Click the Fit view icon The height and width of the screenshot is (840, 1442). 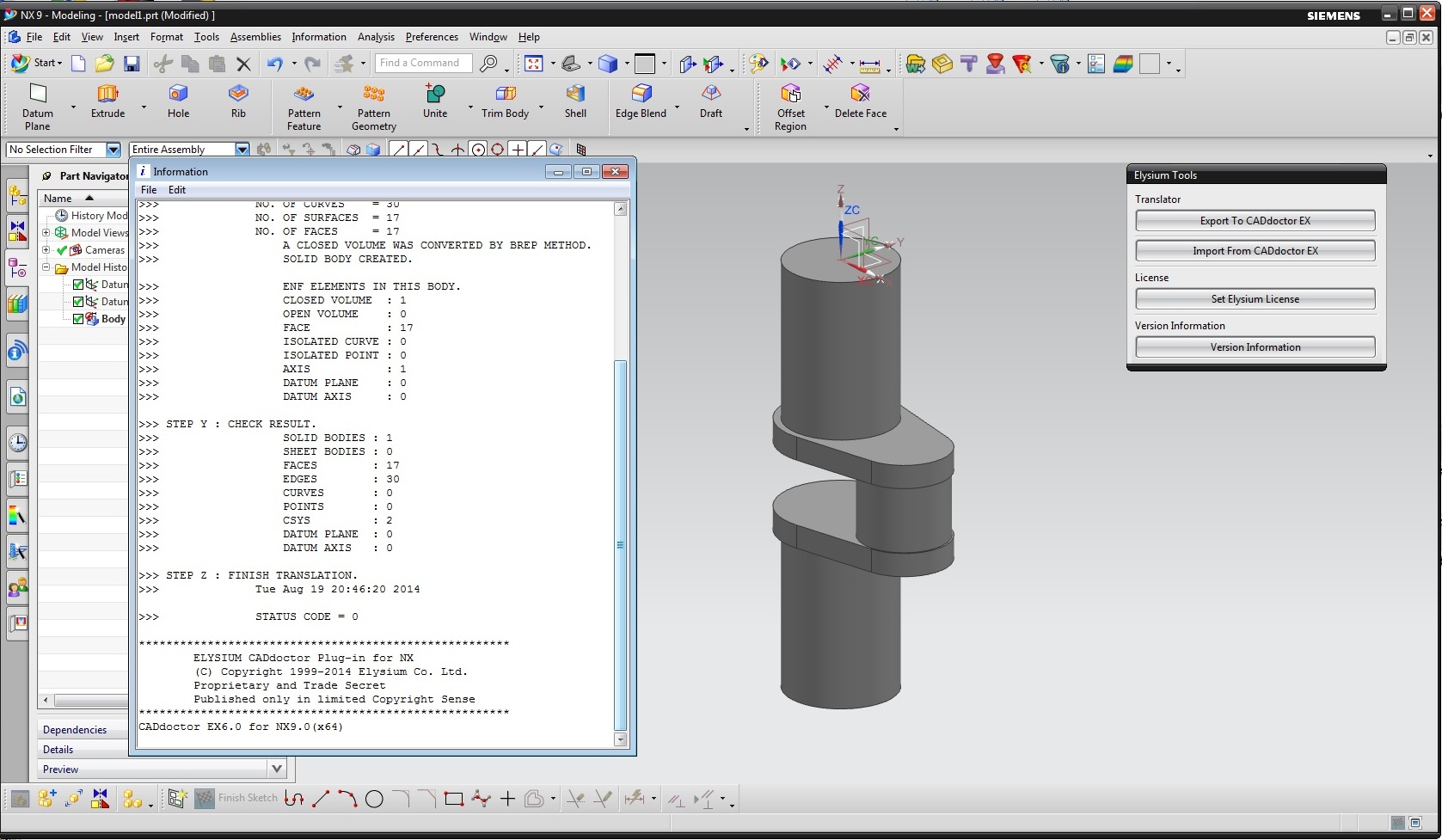(534, 64)
